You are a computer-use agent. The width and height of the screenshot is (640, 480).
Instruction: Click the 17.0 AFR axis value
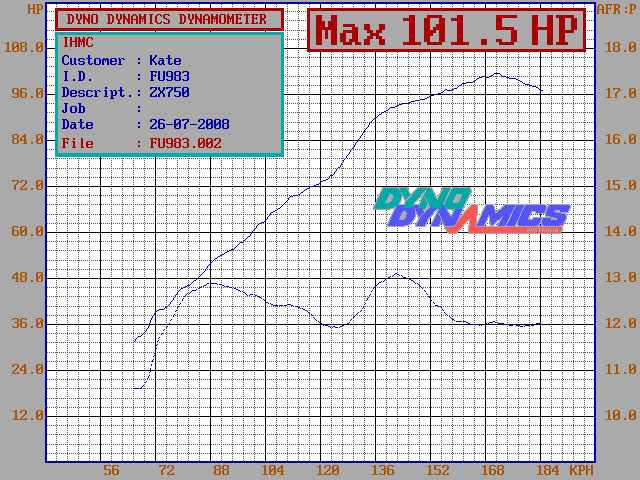click(620, 93)
